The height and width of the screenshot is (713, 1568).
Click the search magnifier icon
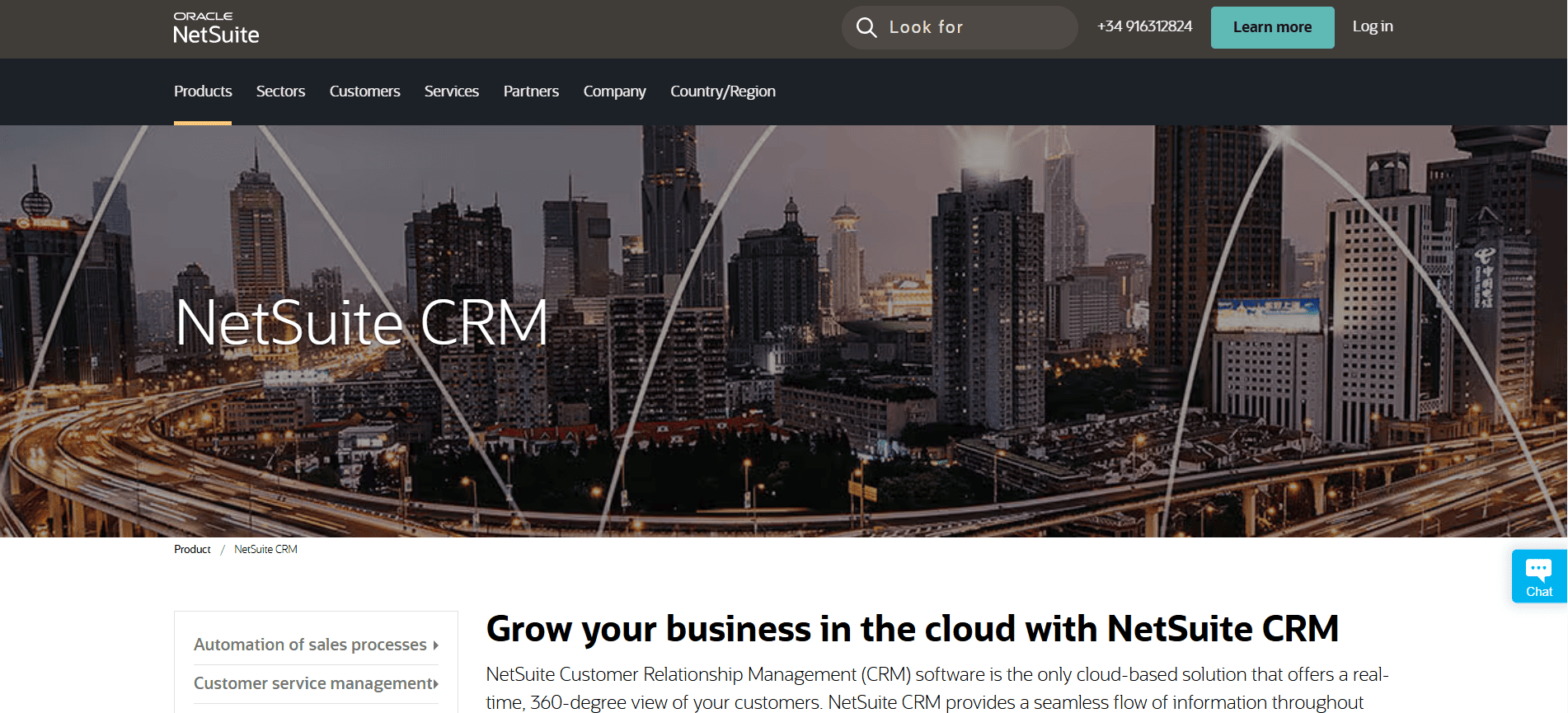click(866, 27)
